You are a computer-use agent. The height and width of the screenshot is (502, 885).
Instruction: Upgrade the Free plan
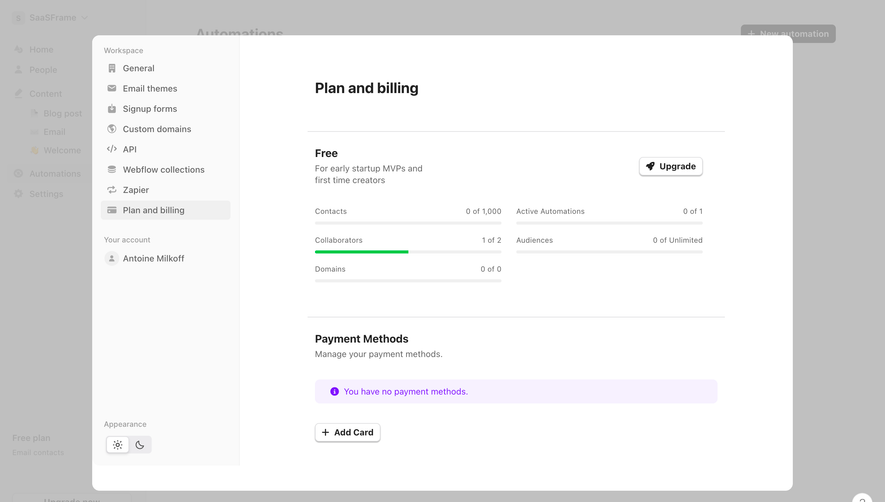pyautogui.click(x=671, y=167)
